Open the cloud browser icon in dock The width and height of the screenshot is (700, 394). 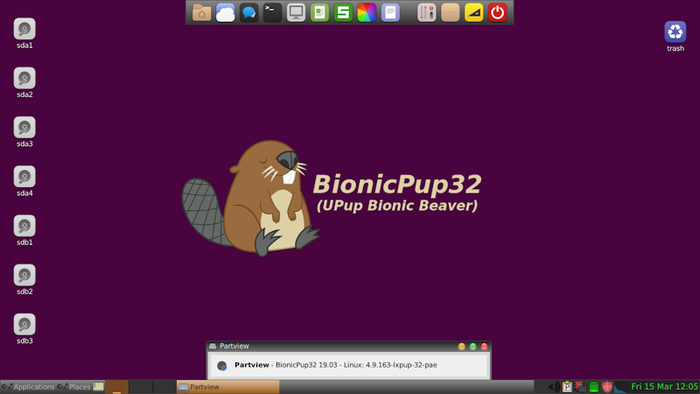click(225, 12)
